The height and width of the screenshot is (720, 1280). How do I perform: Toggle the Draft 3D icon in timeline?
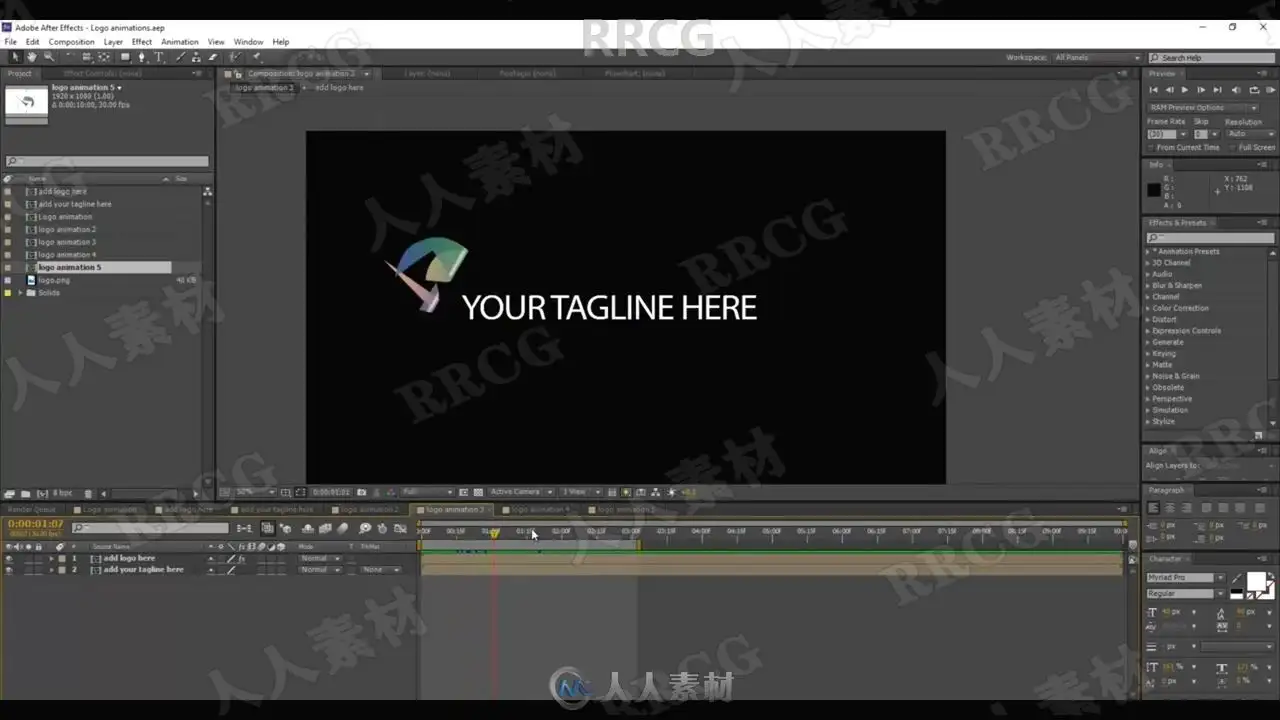[x=286, y=528]
